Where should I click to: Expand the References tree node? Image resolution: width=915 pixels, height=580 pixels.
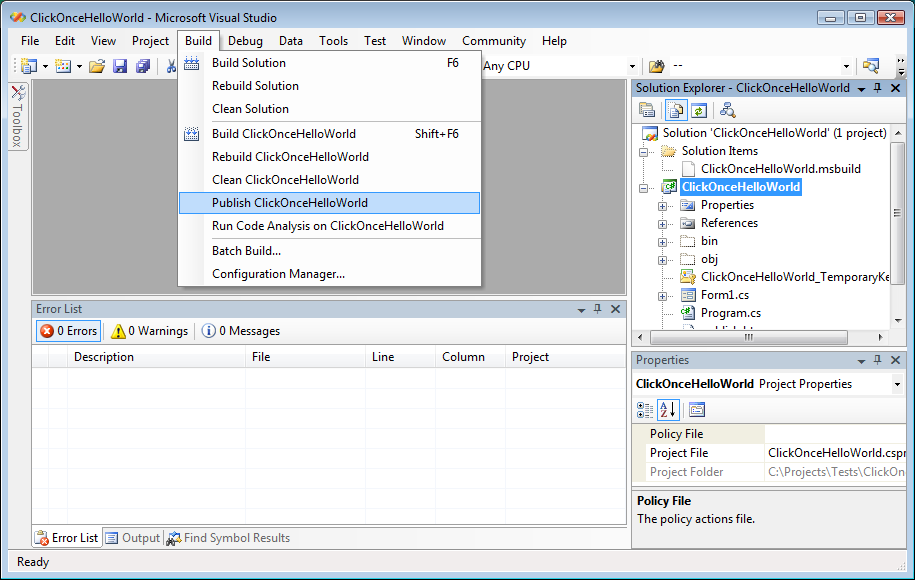click(x=662, y=224)
